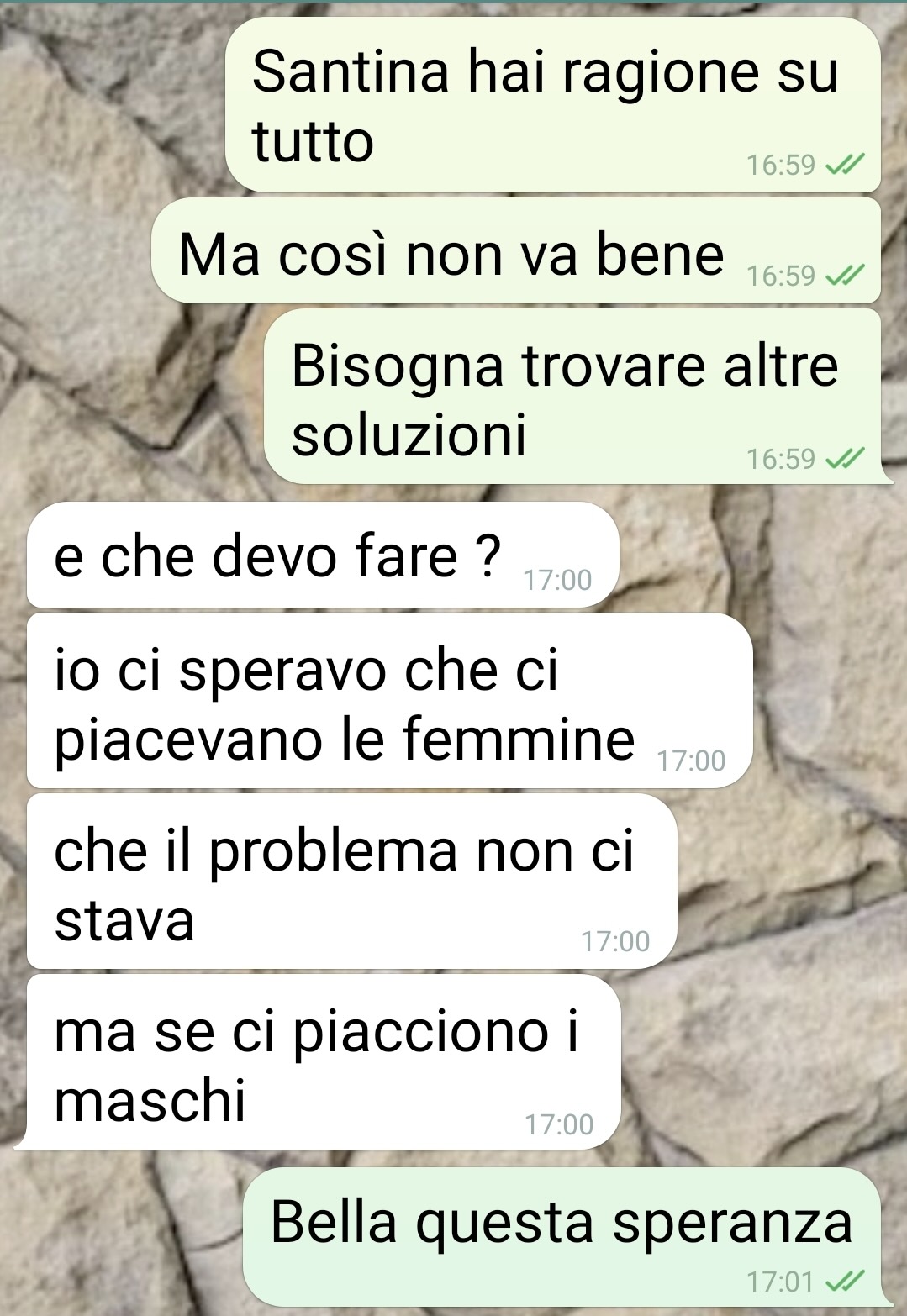Select the 'e che devo fare ?' message
The height and width of the screenshot is (1316, 907).
tap(323, 555)
